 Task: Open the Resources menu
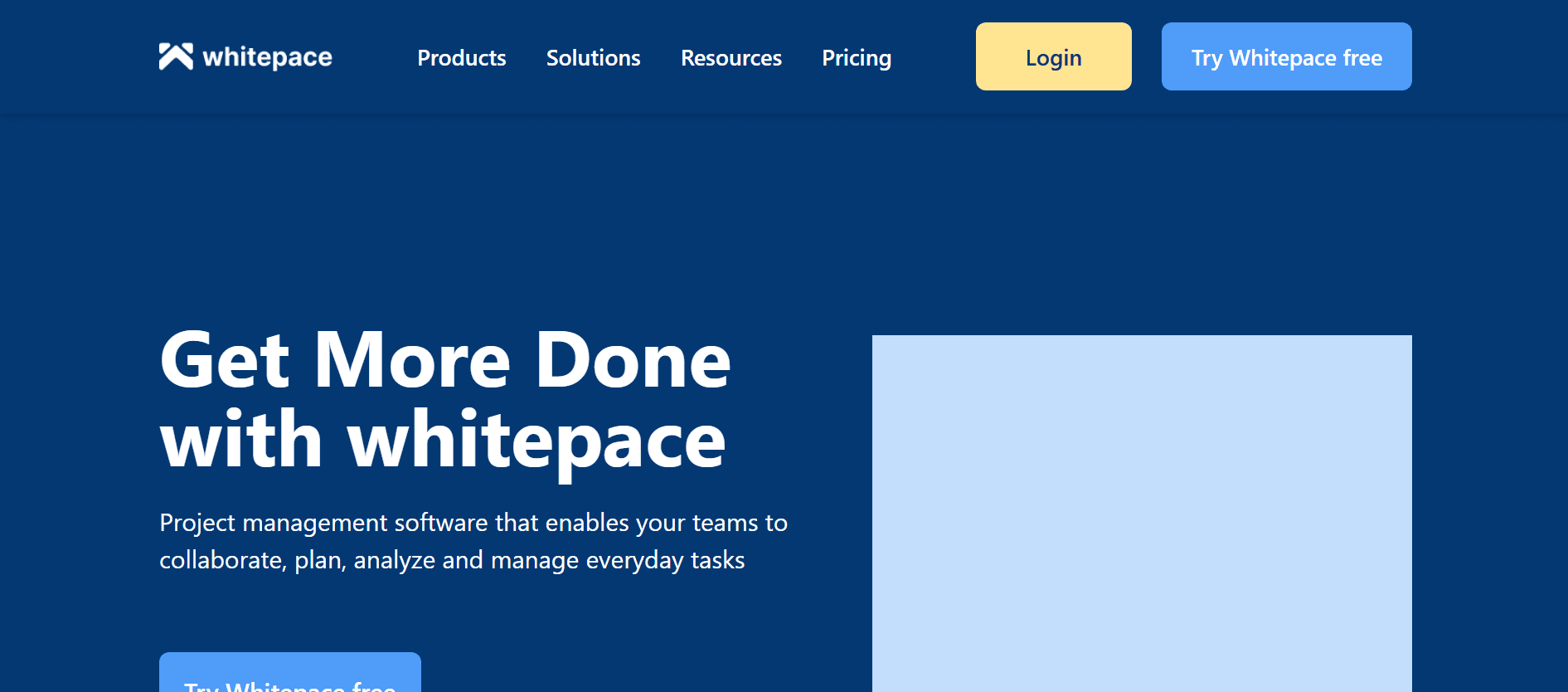pos(731,58)
